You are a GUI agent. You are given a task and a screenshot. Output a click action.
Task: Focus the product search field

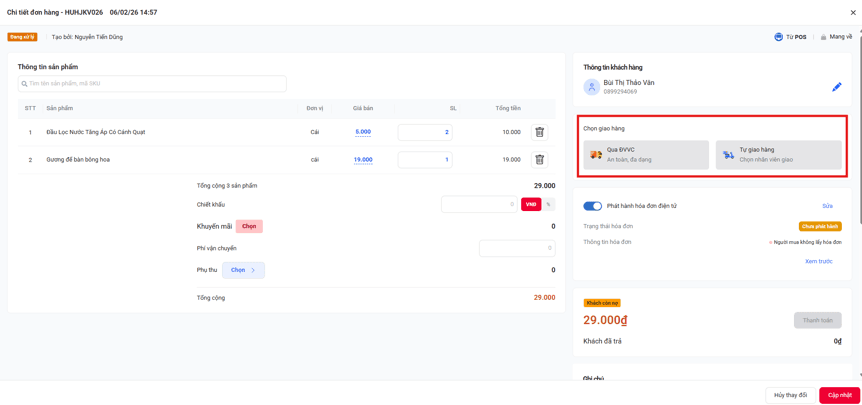click(152, 84)
